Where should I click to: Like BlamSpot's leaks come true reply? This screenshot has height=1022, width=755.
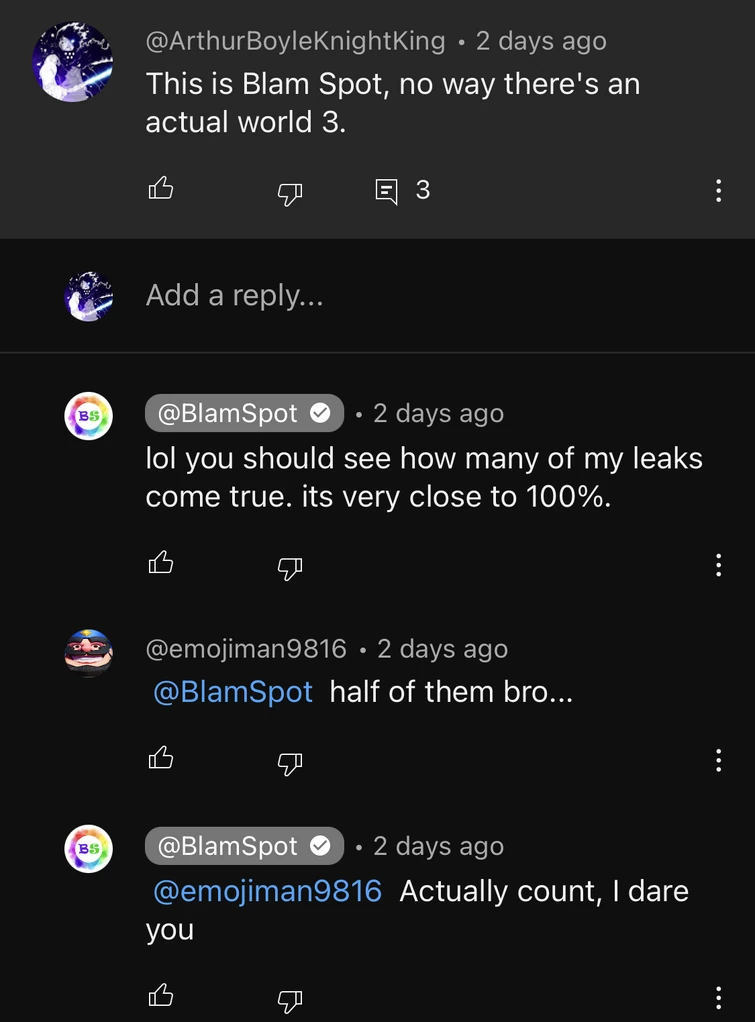click(161, 564)
